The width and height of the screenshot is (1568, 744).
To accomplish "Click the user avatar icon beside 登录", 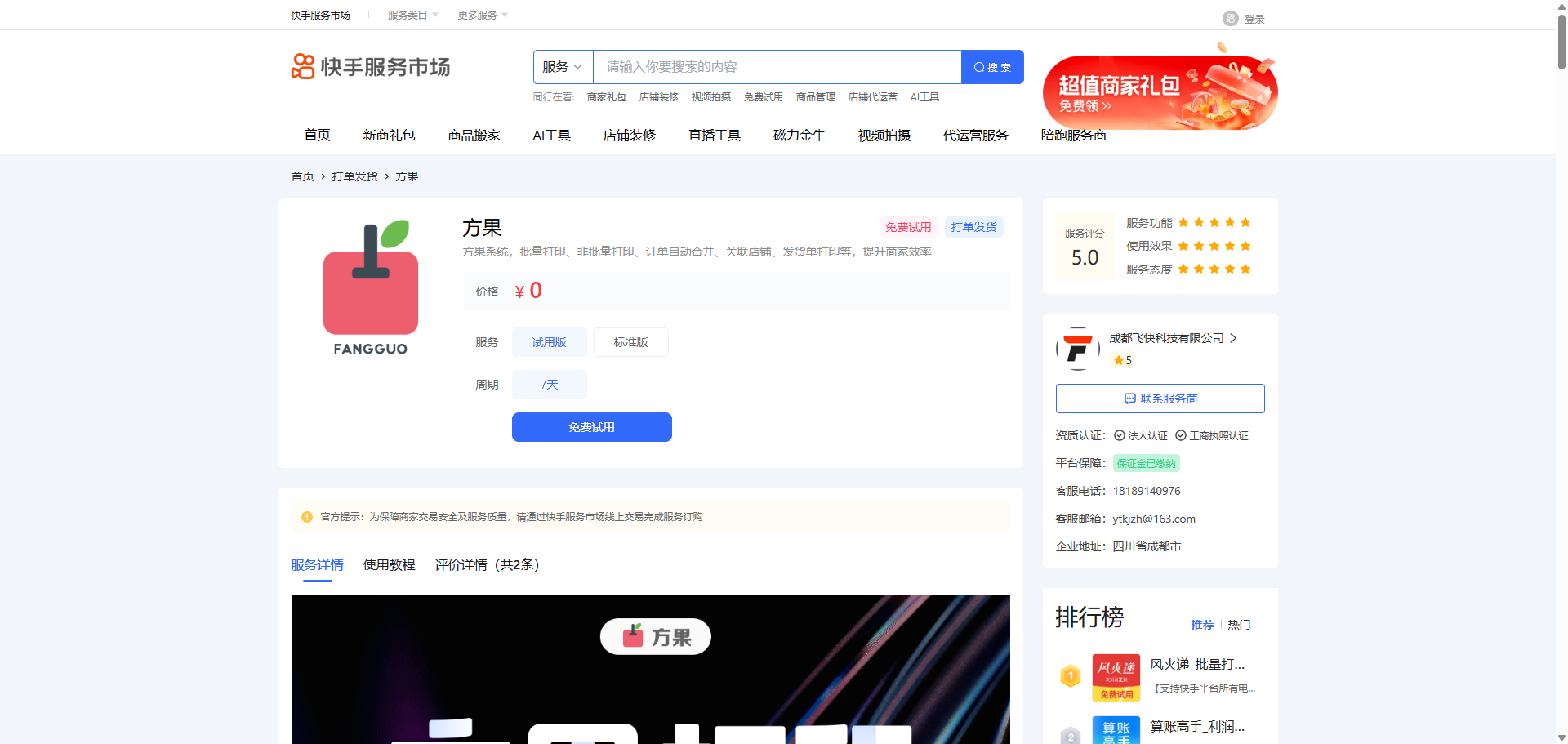I will pos(1231,19).
